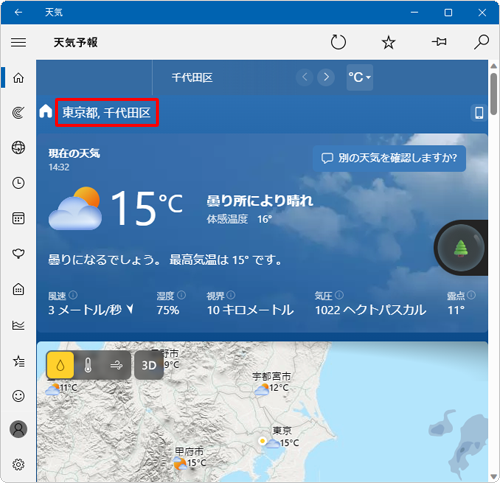The image size is (500, 483).
Task: Open Maps globe in sidebar
Action: [18, 147]
